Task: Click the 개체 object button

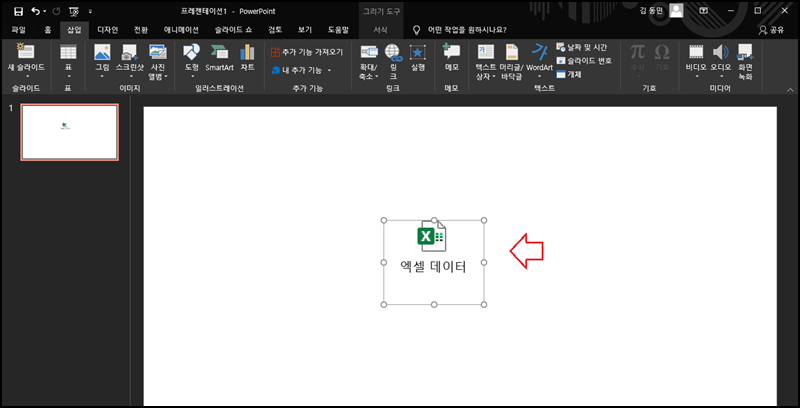Action: 569,74
